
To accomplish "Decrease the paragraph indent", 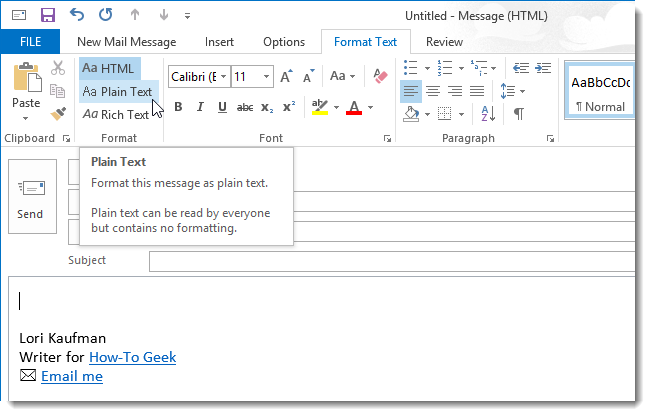I will point(521,68).
